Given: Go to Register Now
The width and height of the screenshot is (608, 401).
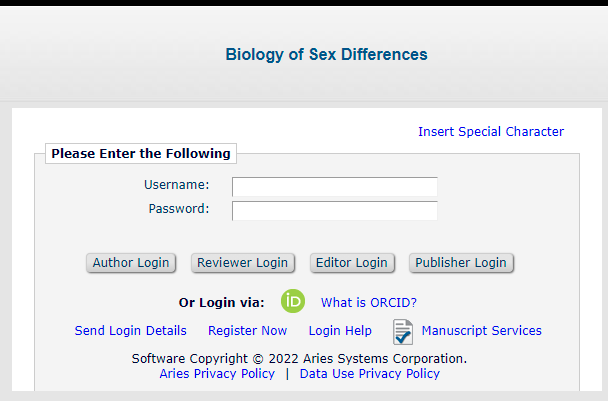Looking at the screenshot, I should [x=247, y=331].
